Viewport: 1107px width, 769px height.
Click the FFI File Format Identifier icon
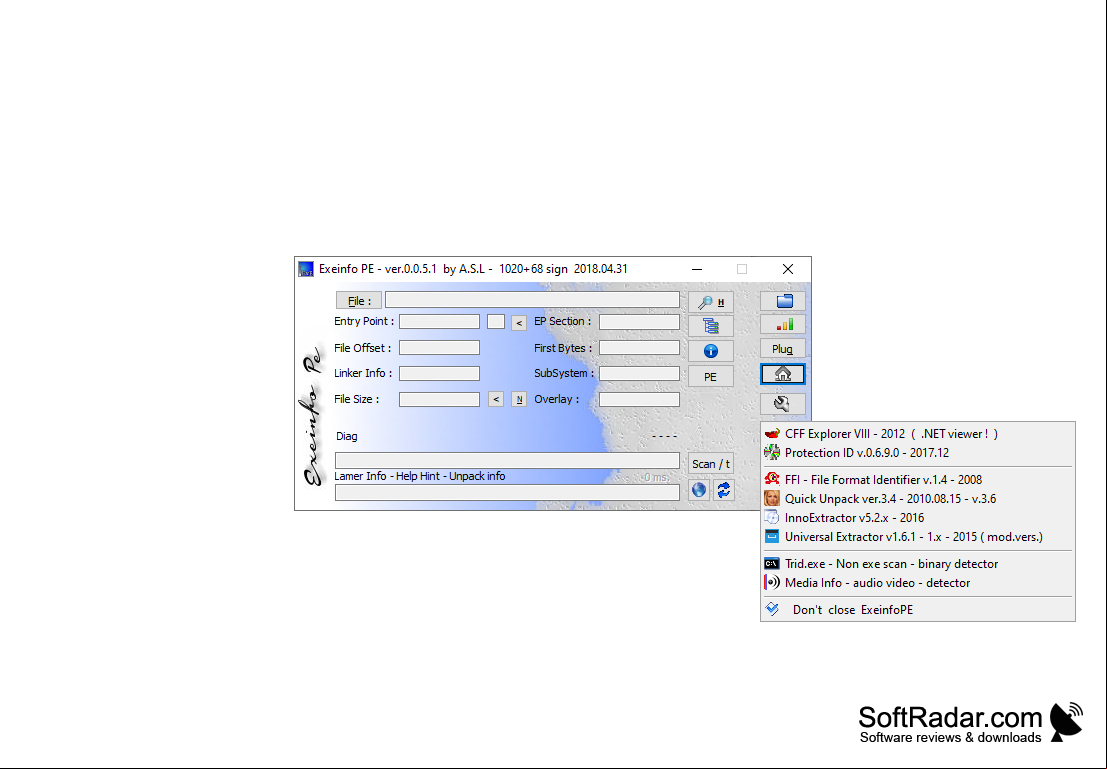coord(772,479)
